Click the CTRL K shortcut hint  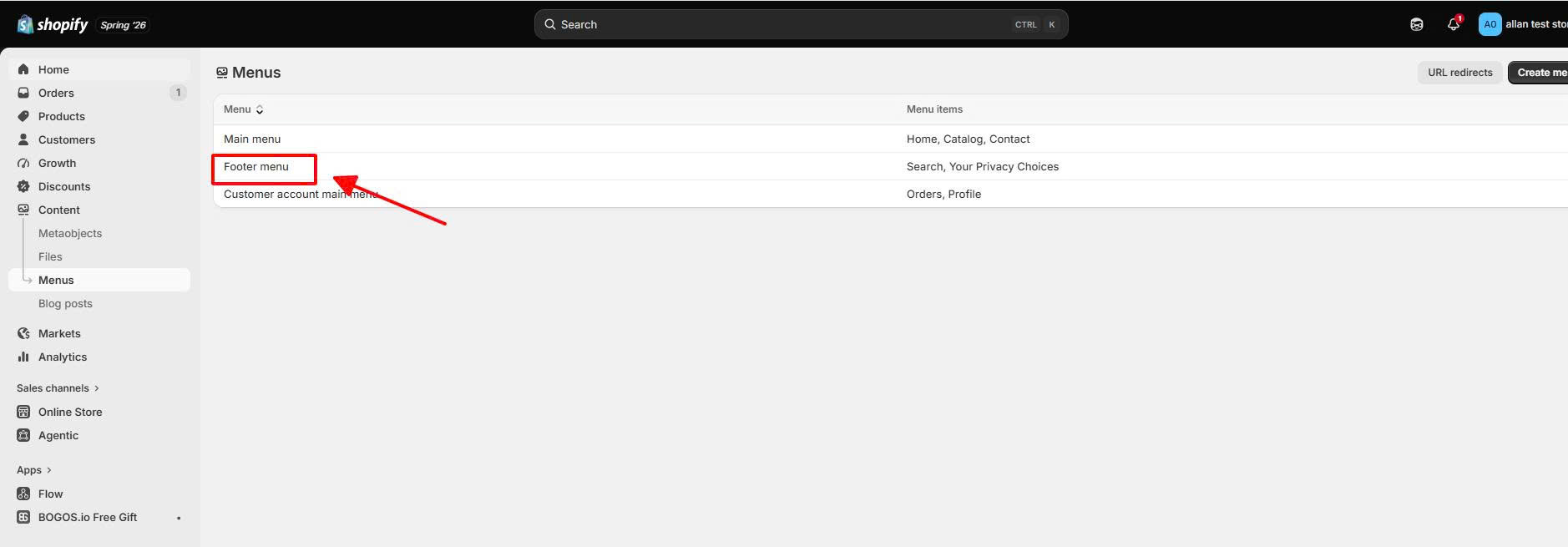tap(1035, 24)
